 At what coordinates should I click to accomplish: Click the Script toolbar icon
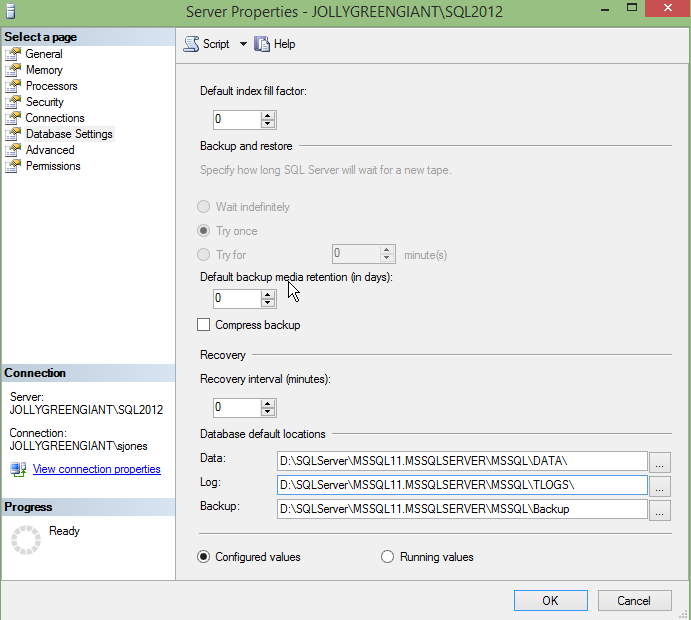click(x=191, y=44)
